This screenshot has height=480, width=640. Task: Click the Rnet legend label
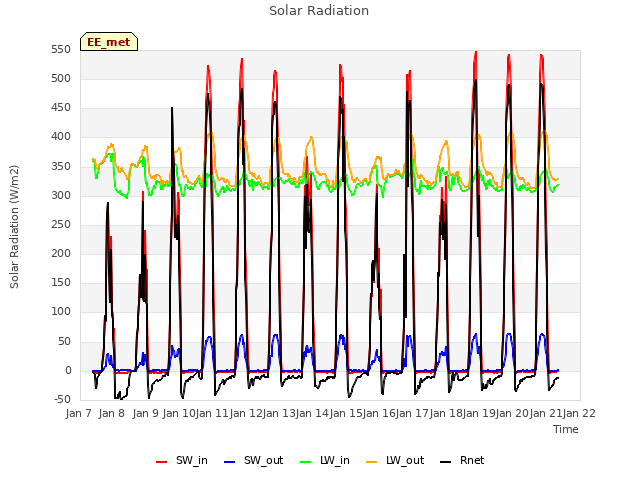click(472, 460)
